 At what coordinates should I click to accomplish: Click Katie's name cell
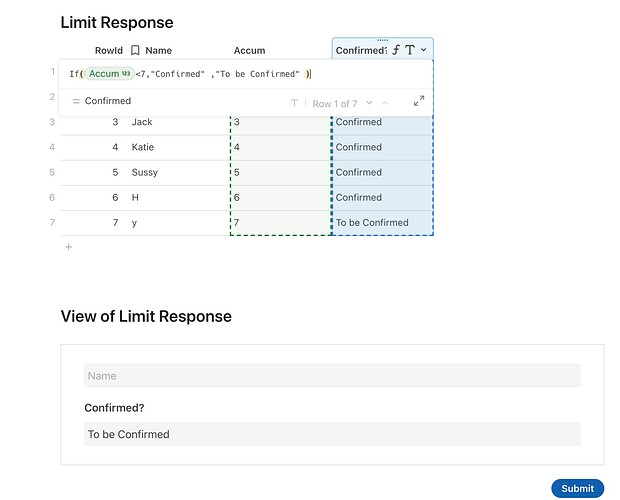pos(143,147)
